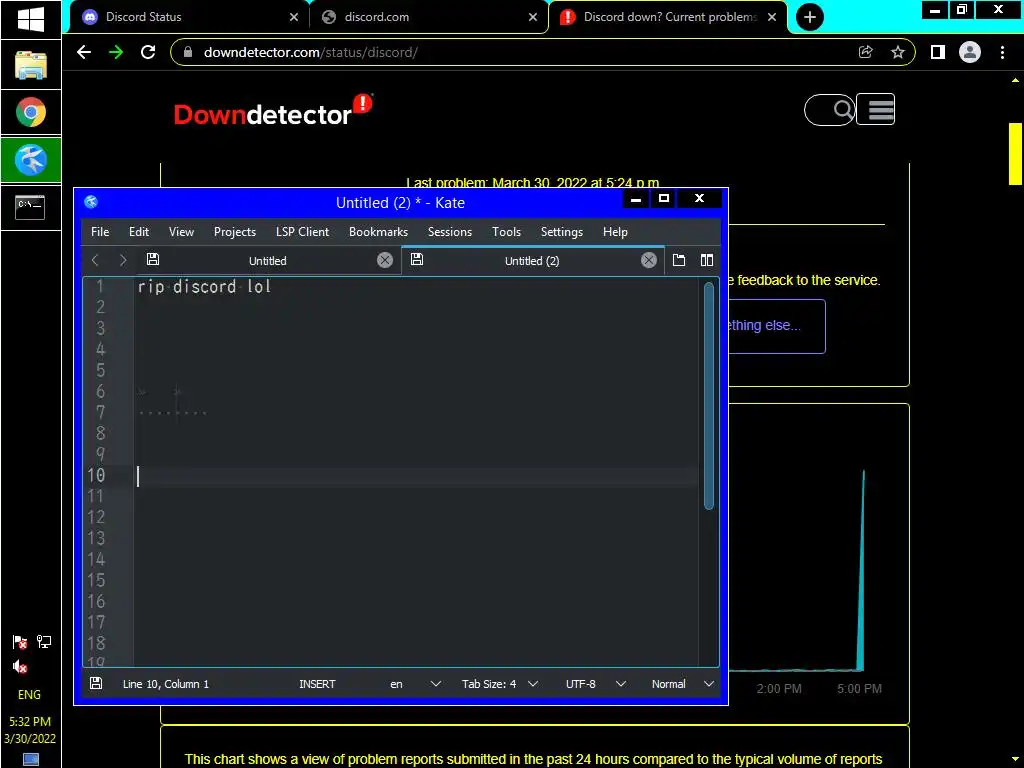
Task: Open the 'en' language dropdown in Kate
Action: click(415, 684)
